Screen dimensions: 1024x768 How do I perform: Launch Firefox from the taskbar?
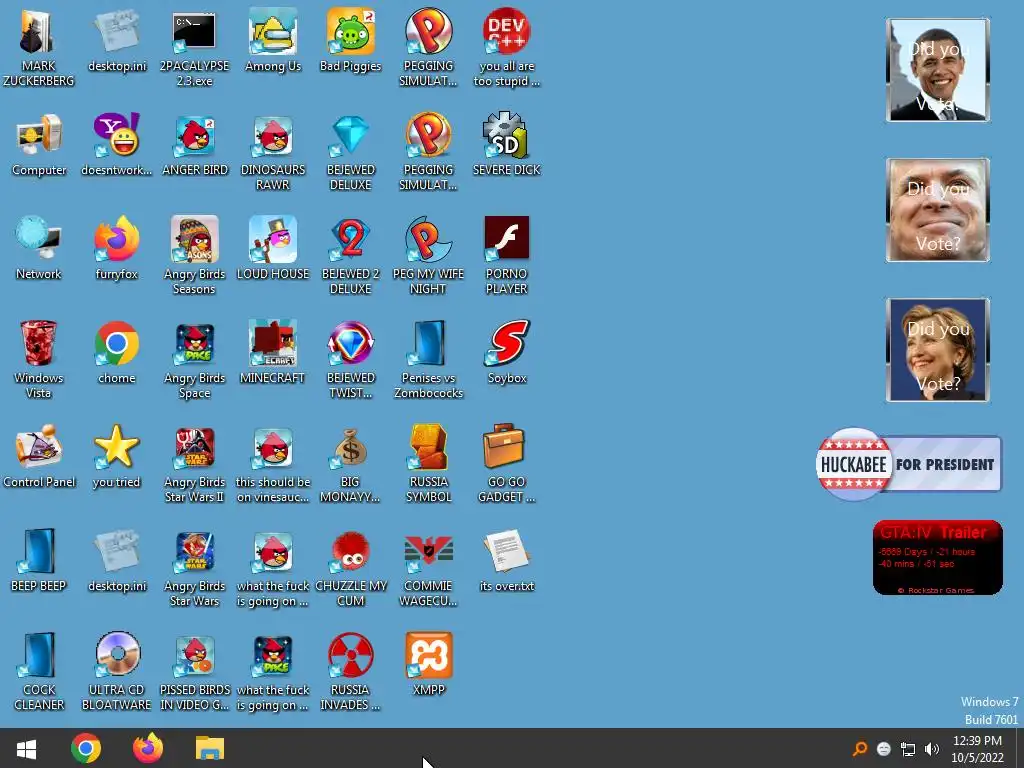coord(148,748)
